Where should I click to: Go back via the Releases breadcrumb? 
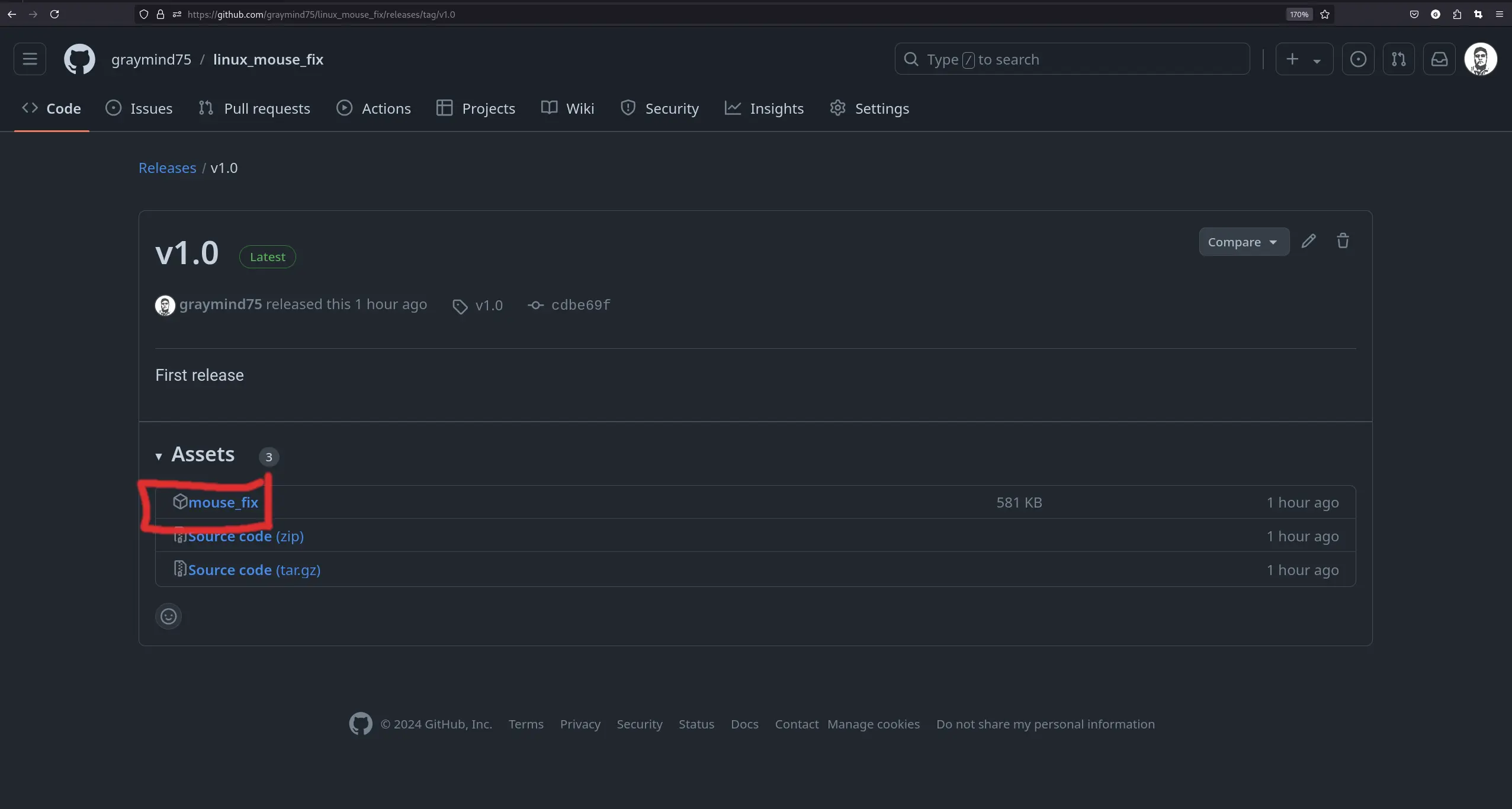pyautogui.click(x=168, y=168)
